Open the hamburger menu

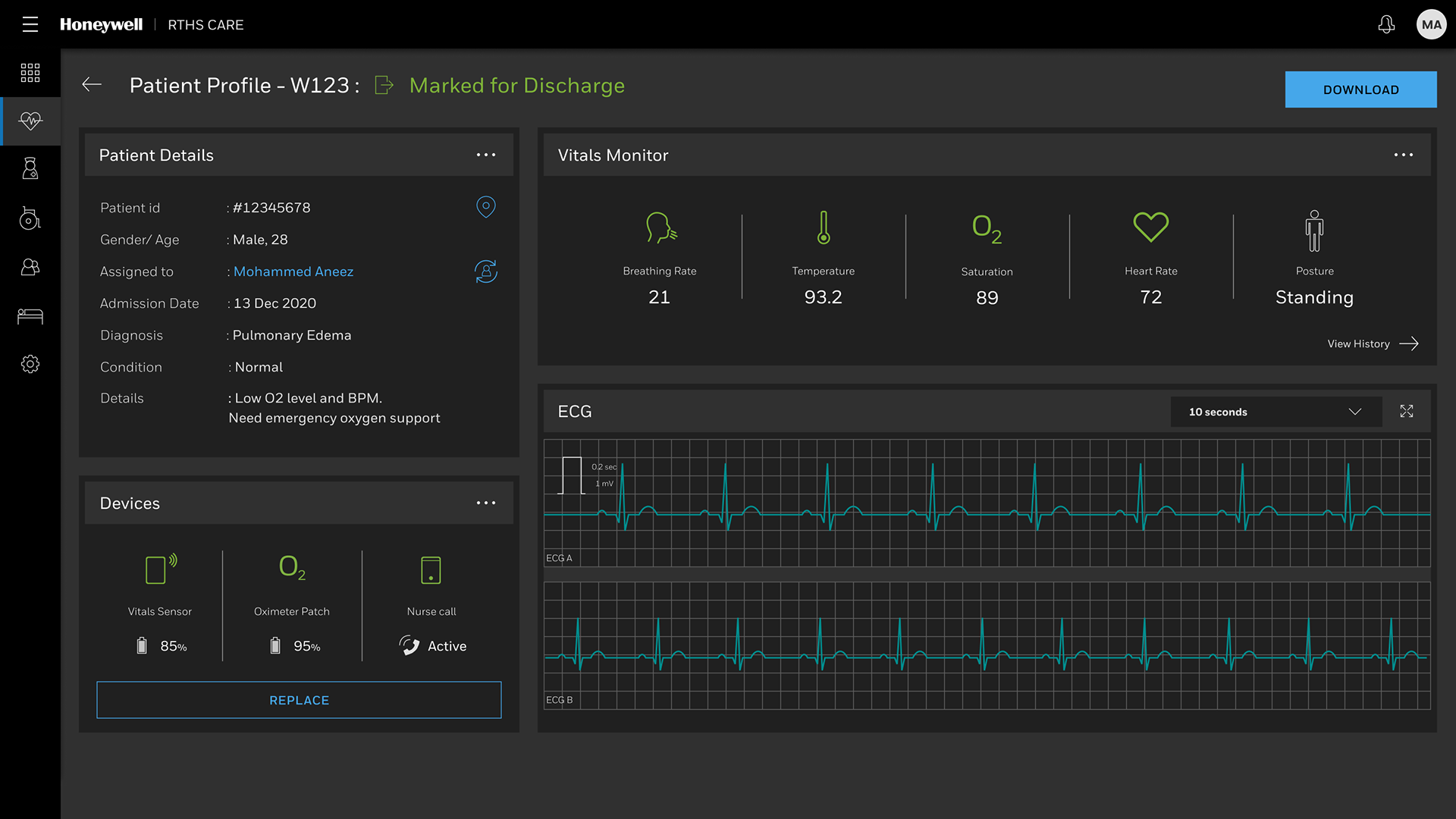point(30,24)
